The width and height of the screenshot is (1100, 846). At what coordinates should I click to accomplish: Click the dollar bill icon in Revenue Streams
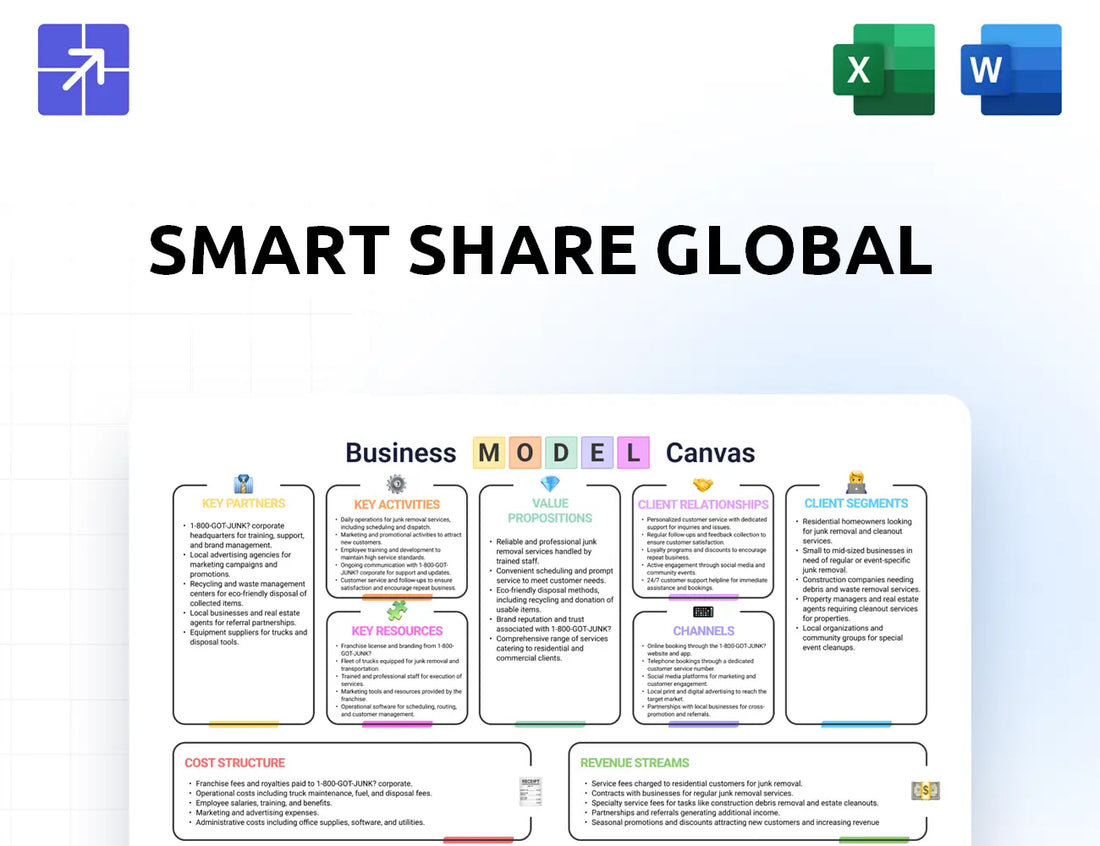(x=925, y=791)
